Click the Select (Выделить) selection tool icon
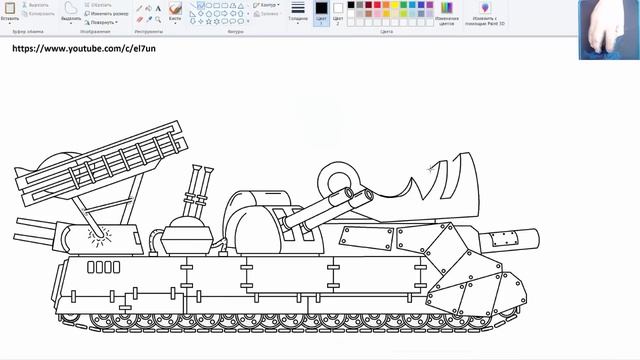This screenshot has width=640, height=360. (x=71, y=8)
